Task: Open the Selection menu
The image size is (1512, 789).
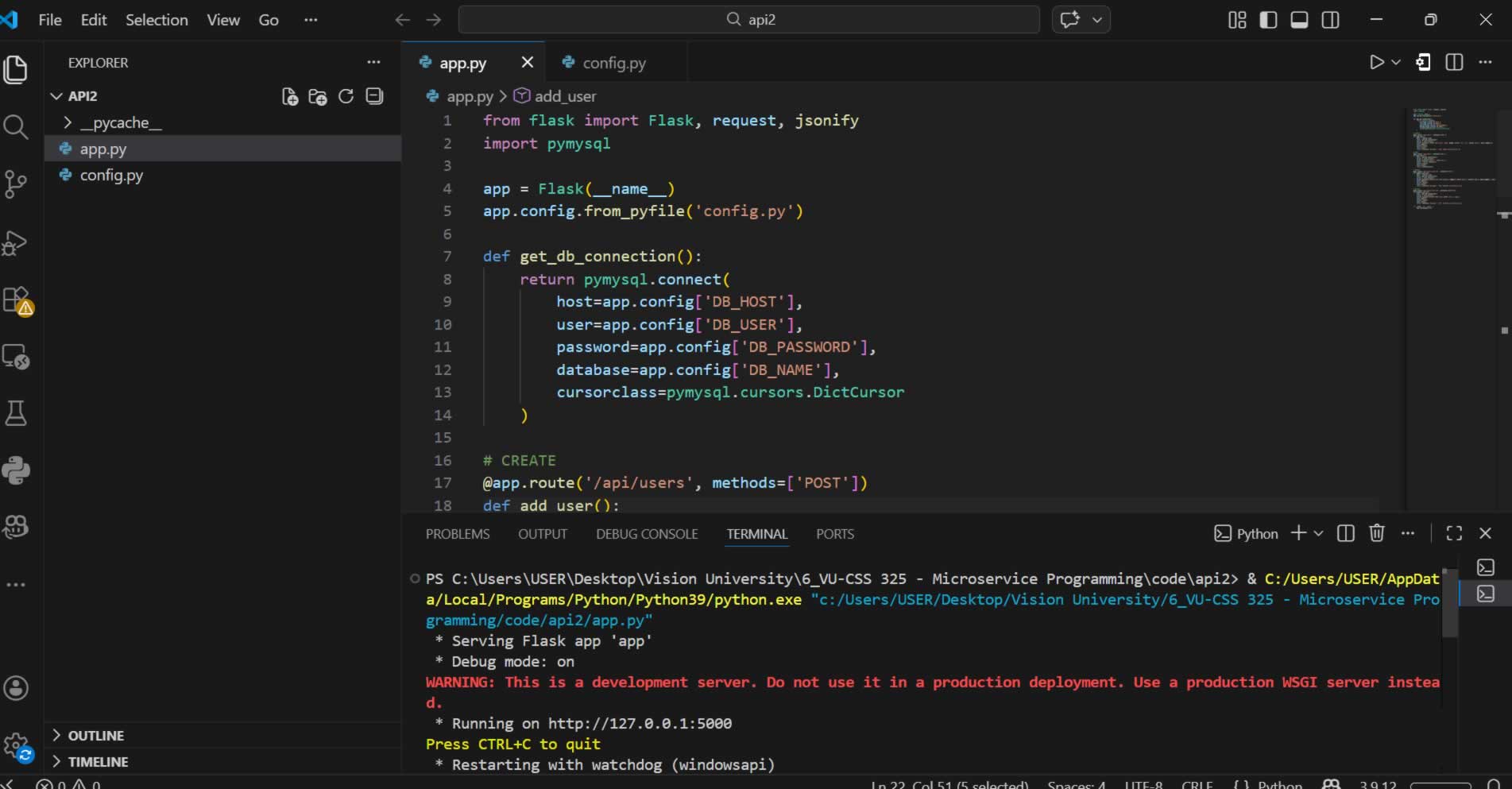Action: point(157,20)
